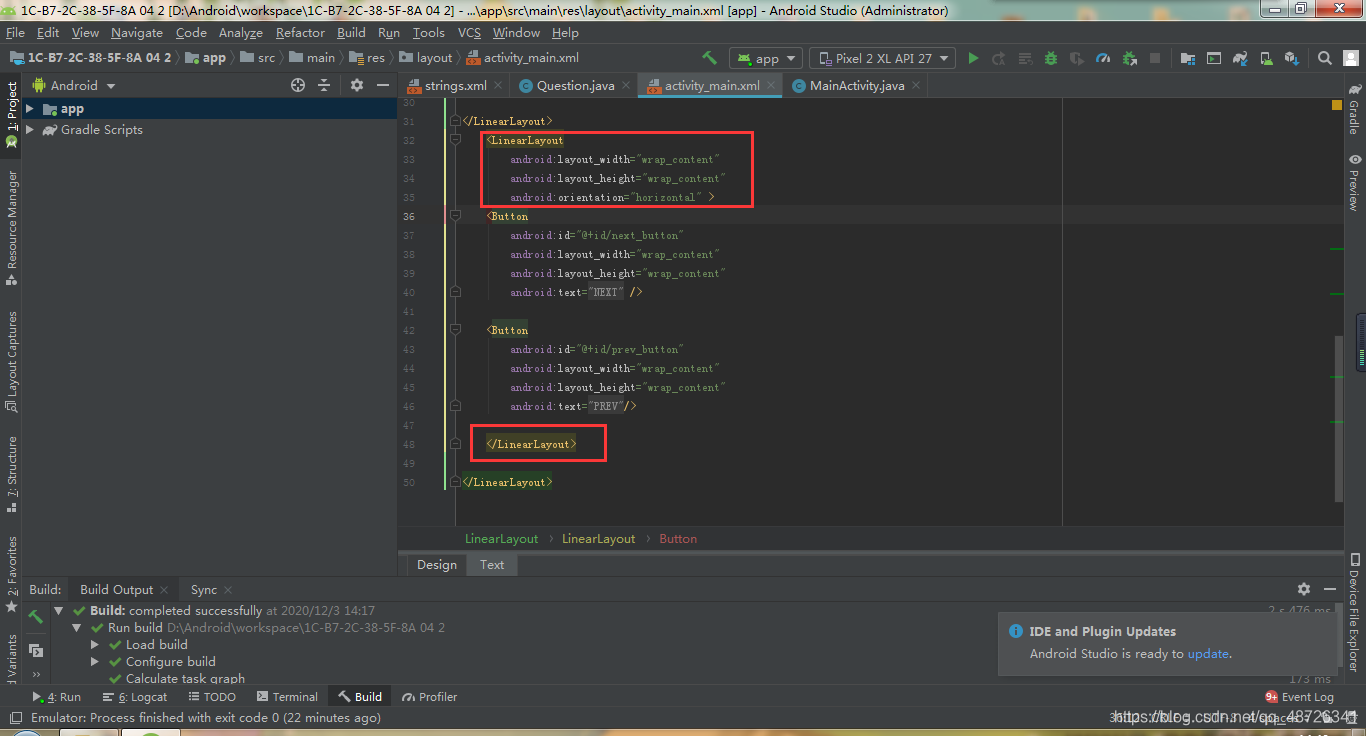Click the user avatar icon at top right
This screenshot has width=1366, height=736.
(1350, 58)
